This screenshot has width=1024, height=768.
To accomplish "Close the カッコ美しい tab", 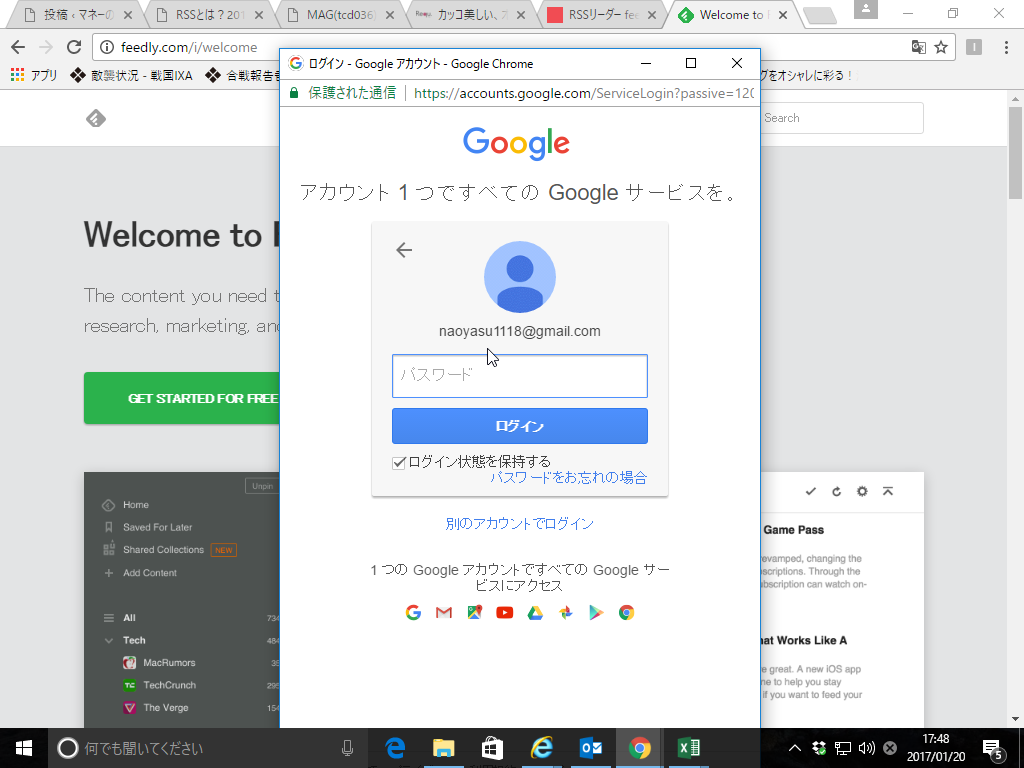I will coord(521,15).
